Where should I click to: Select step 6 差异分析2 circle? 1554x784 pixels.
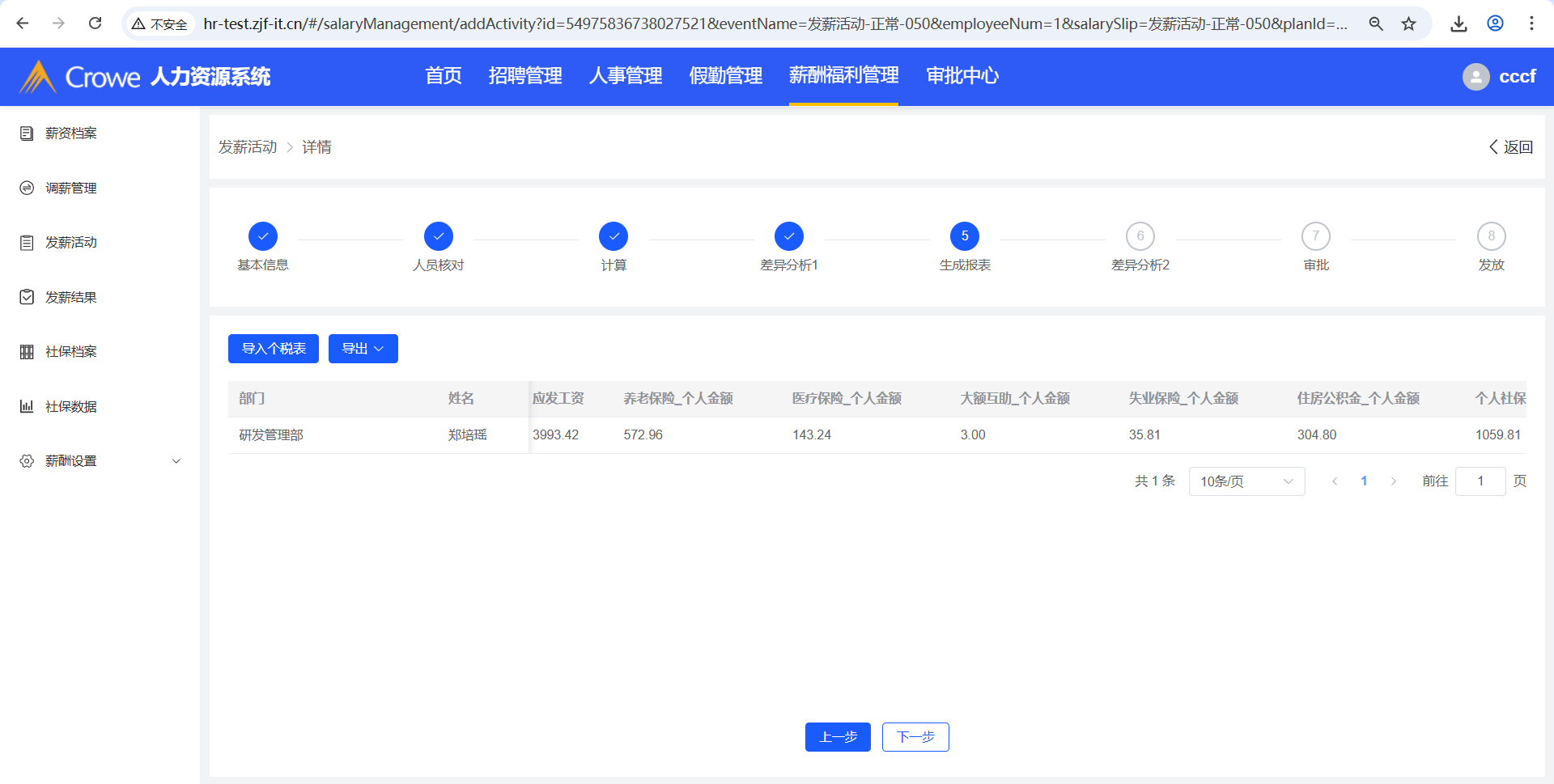pyautogui.click(x=1140, y=236)
